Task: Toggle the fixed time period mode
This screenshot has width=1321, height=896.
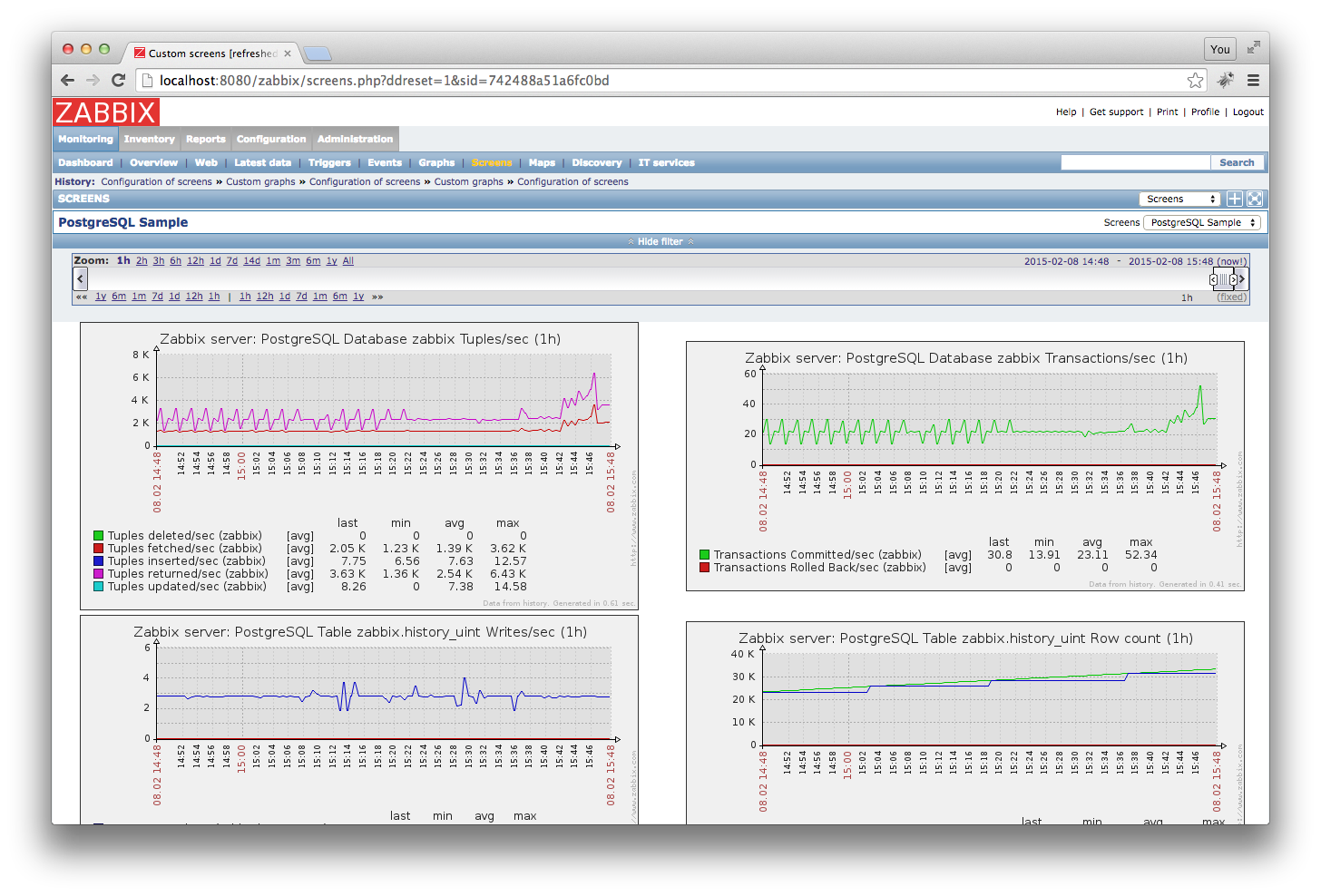Action: 1232,297
